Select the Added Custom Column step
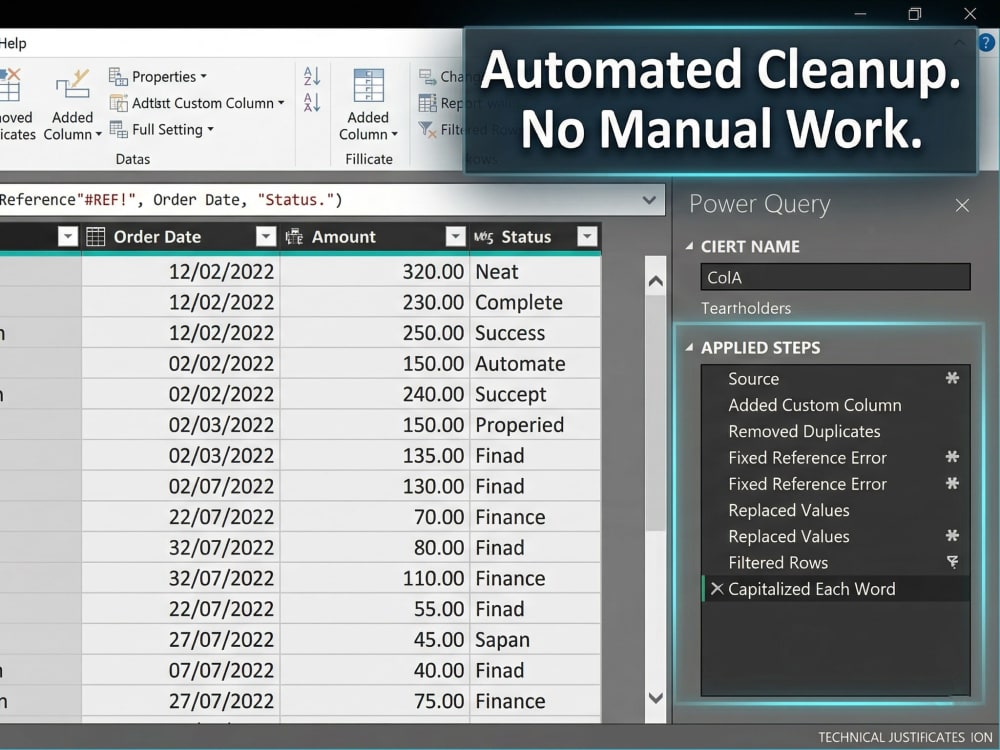This screenshot has width=1000, height=750. coord(835,405)
